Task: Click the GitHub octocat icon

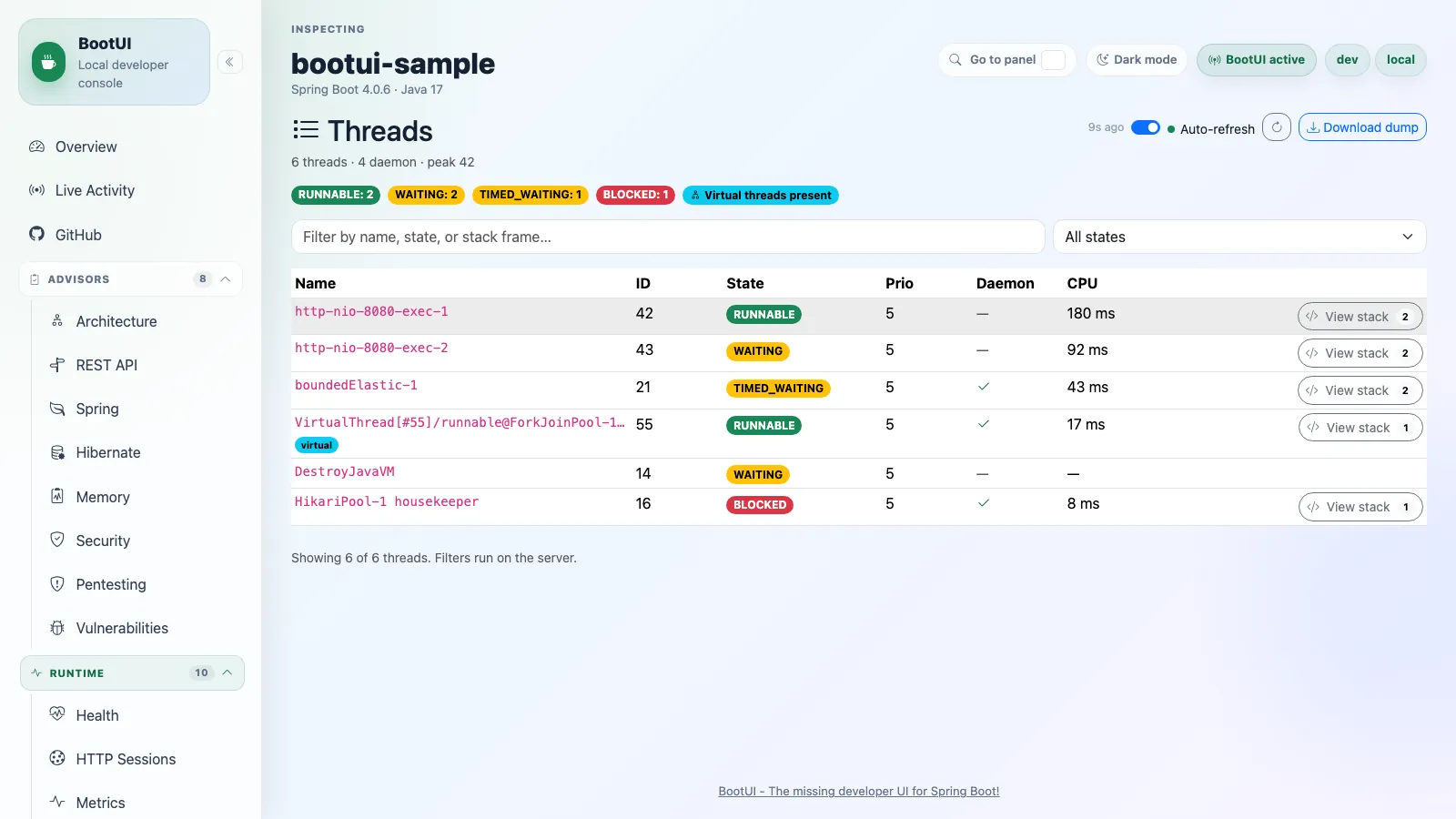Action: (x=36, y=234)
